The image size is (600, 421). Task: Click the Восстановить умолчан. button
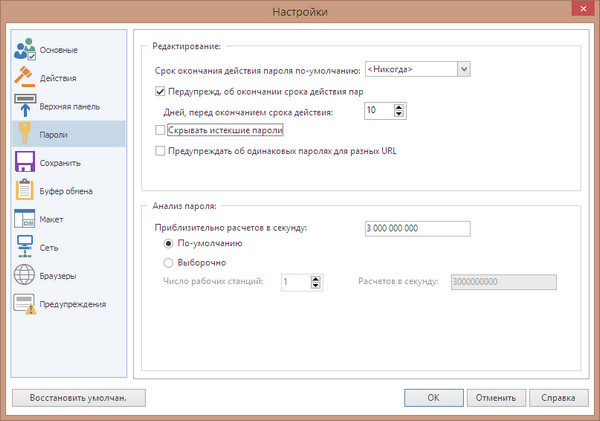(x=79, y=397)
